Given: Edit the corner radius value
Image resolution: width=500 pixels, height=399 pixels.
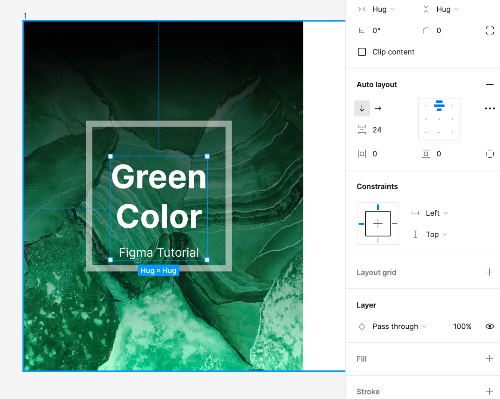Looking at the screenshot, I should [439, 31].
